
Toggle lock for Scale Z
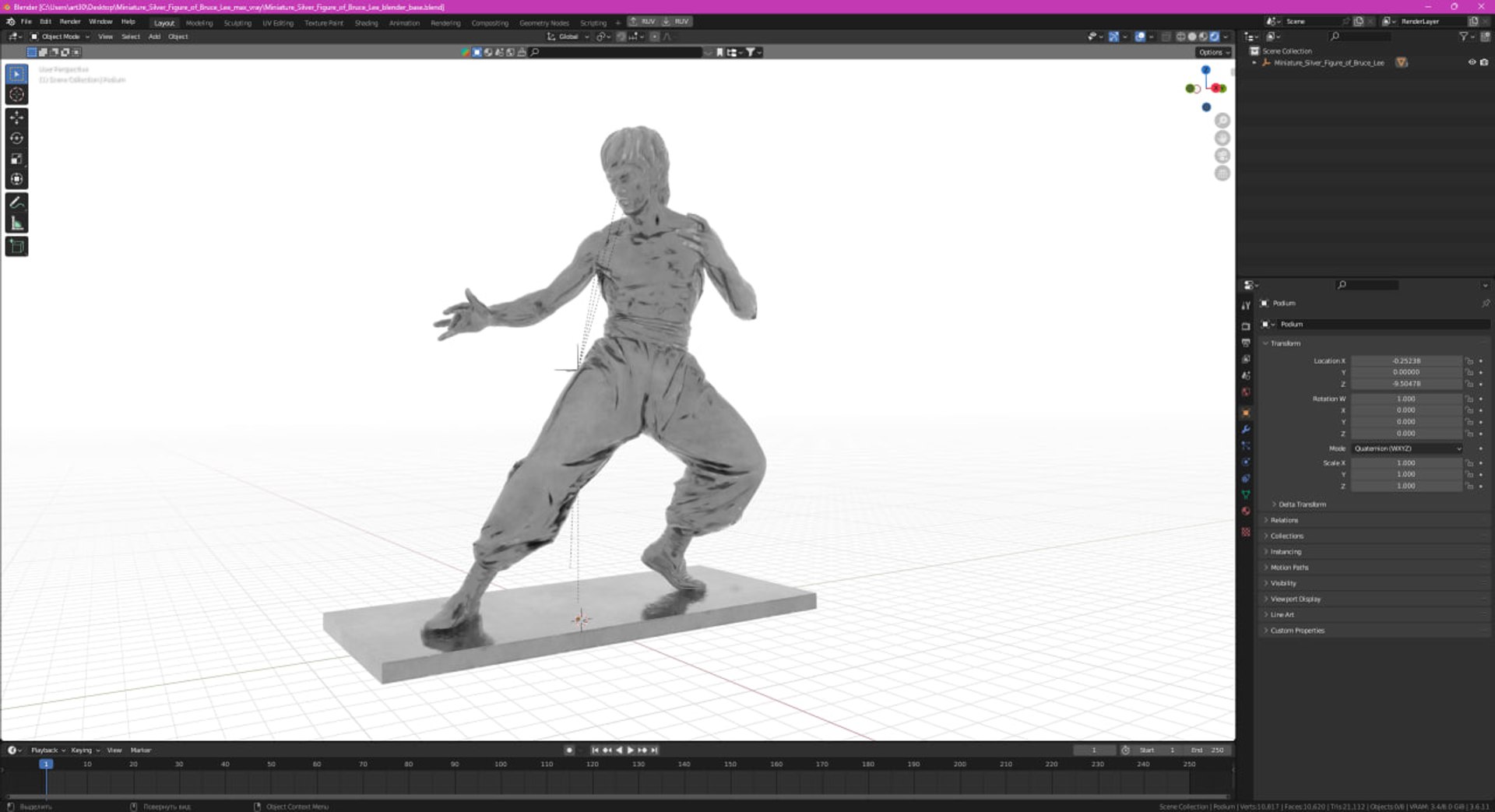click(x=1469, y=486)
